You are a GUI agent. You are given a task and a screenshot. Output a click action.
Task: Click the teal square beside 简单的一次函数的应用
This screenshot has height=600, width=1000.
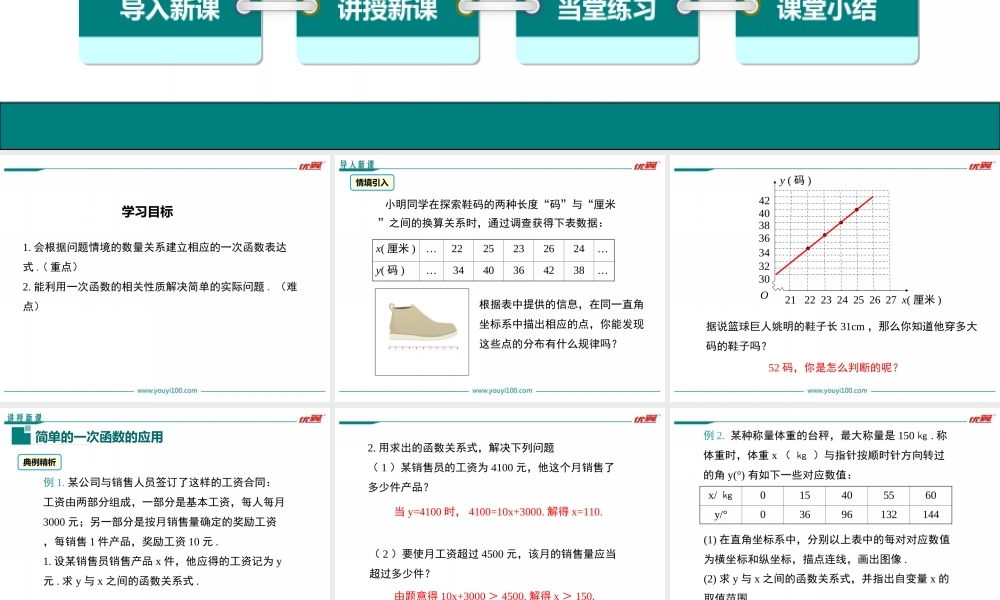coord(20,437)
